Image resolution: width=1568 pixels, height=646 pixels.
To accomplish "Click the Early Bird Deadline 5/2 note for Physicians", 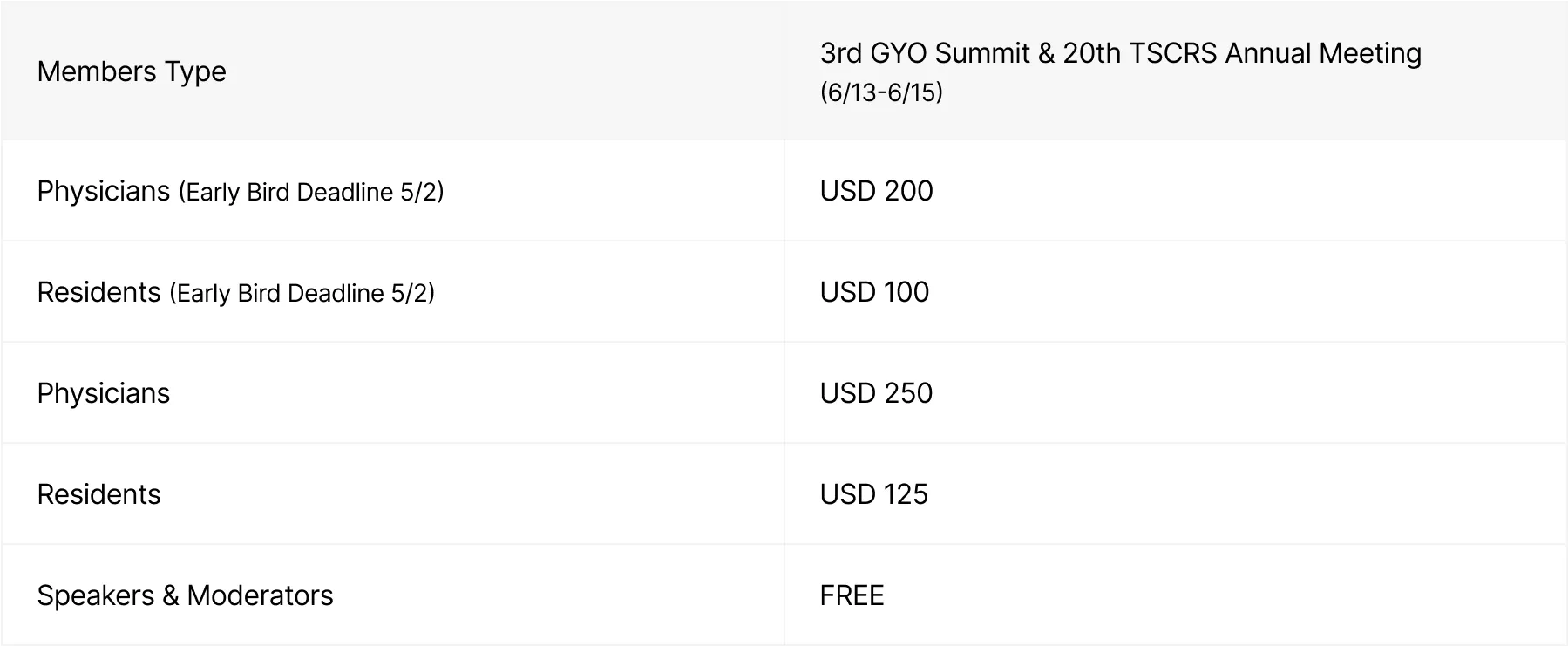I will 311,192.
